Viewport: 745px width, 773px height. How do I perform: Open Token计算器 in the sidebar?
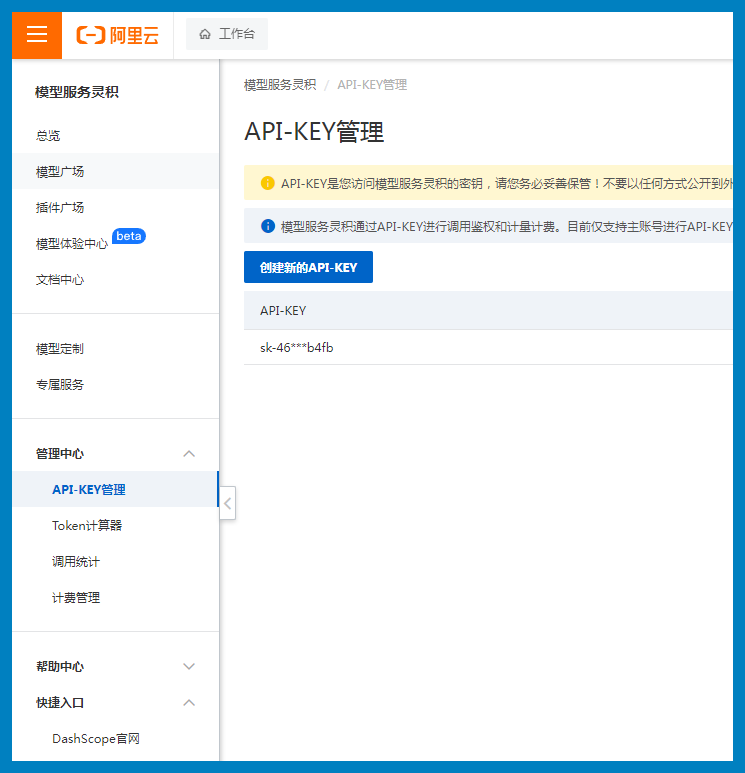point(87,526)
